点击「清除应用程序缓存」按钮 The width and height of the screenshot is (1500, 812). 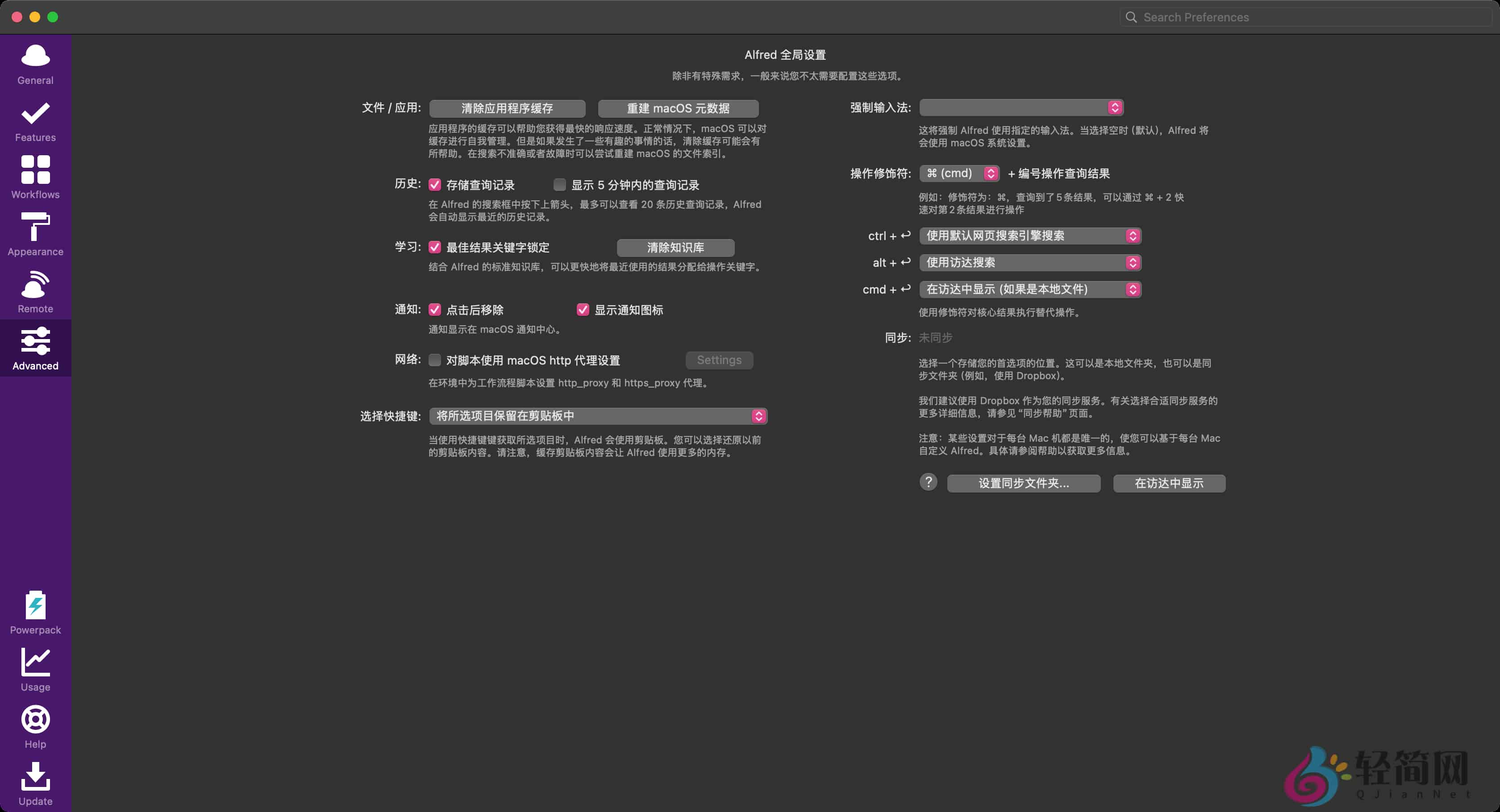click(x=507, y=108)
